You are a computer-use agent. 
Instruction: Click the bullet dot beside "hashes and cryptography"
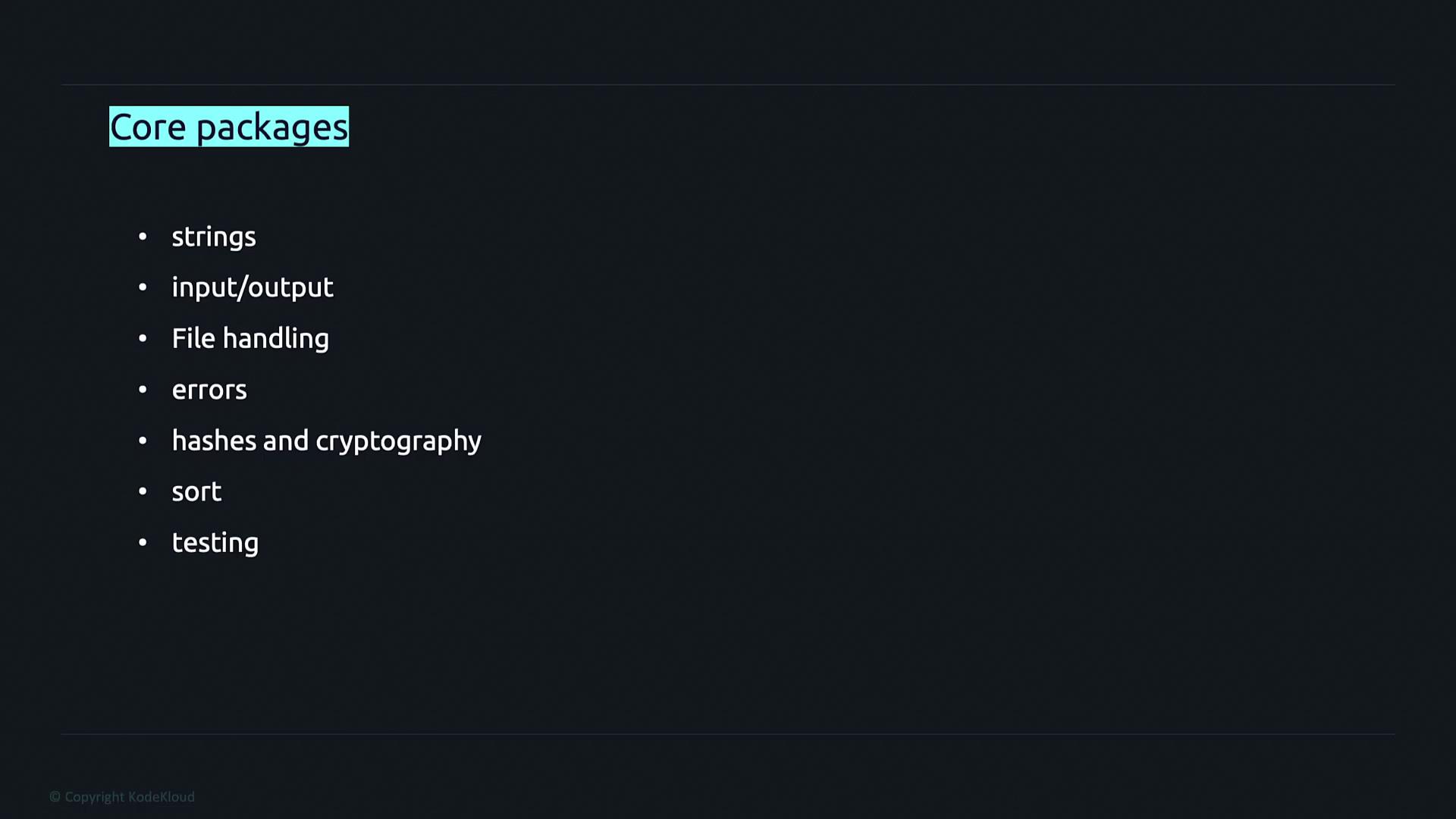(x=143, y=441)
